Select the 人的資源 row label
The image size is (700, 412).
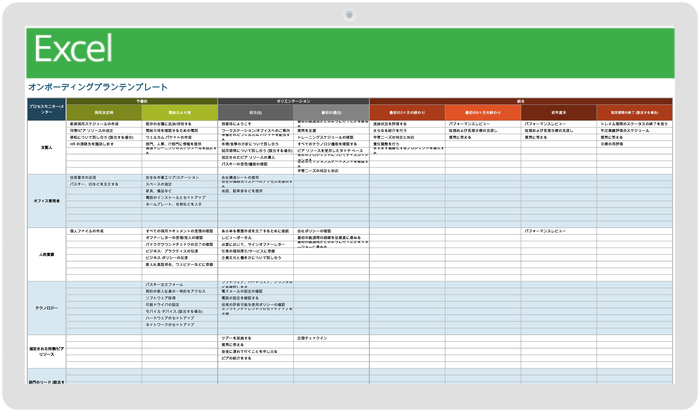[x=47, y=253]
